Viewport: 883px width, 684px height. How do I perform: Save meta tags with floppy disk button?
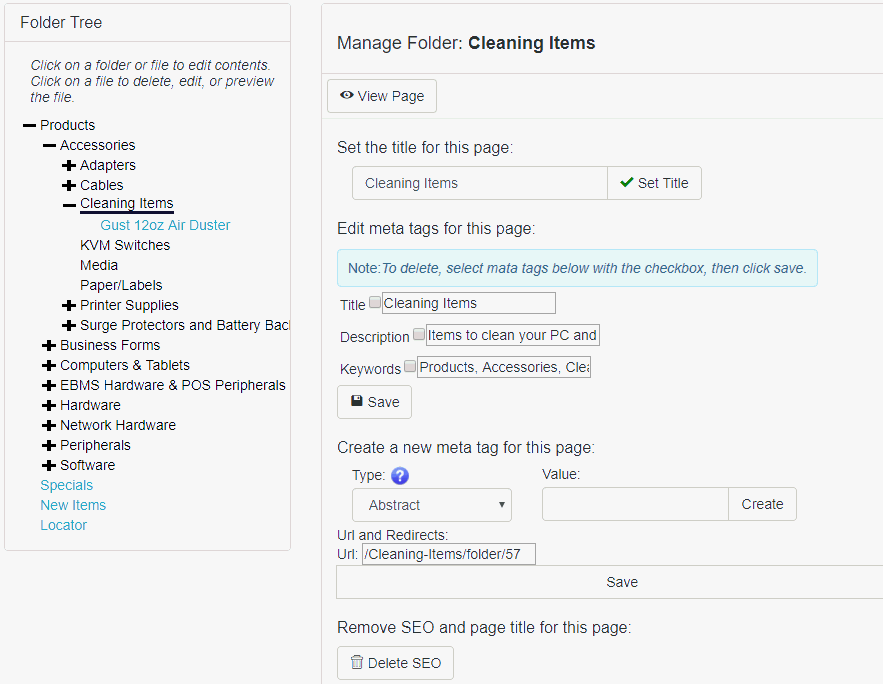(374, 402)
